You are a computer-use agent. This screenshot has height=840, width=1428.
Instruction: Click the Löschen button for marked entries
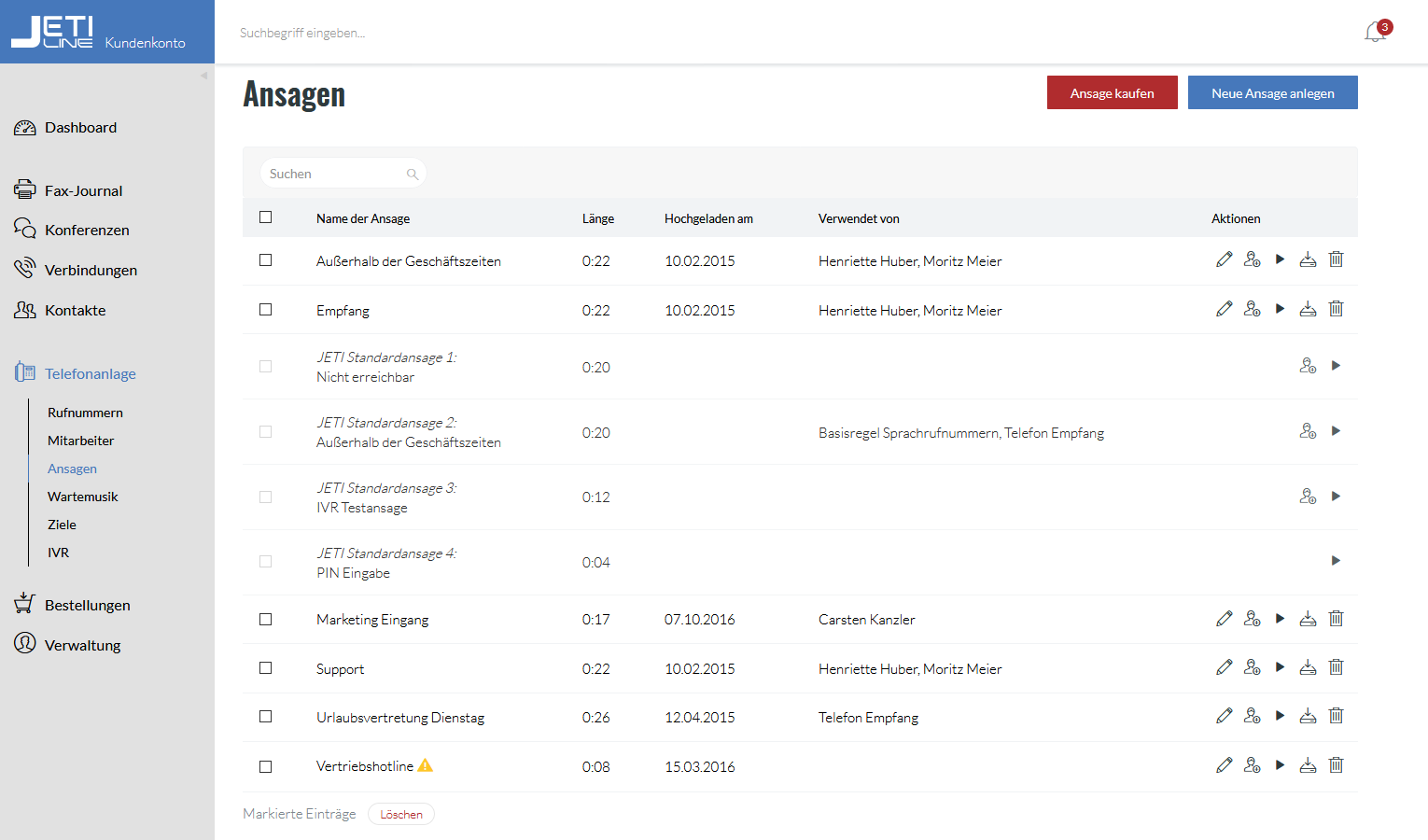[401, 814]
